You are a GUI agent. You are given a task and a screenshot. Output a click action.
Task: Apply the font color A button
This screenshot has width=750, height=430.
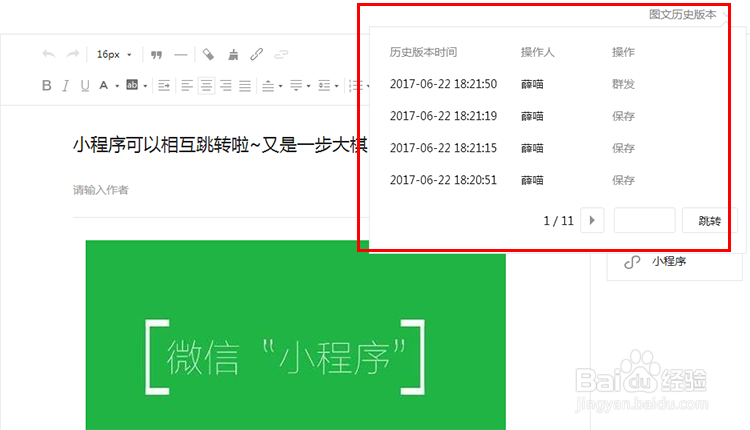pos(103,86)
